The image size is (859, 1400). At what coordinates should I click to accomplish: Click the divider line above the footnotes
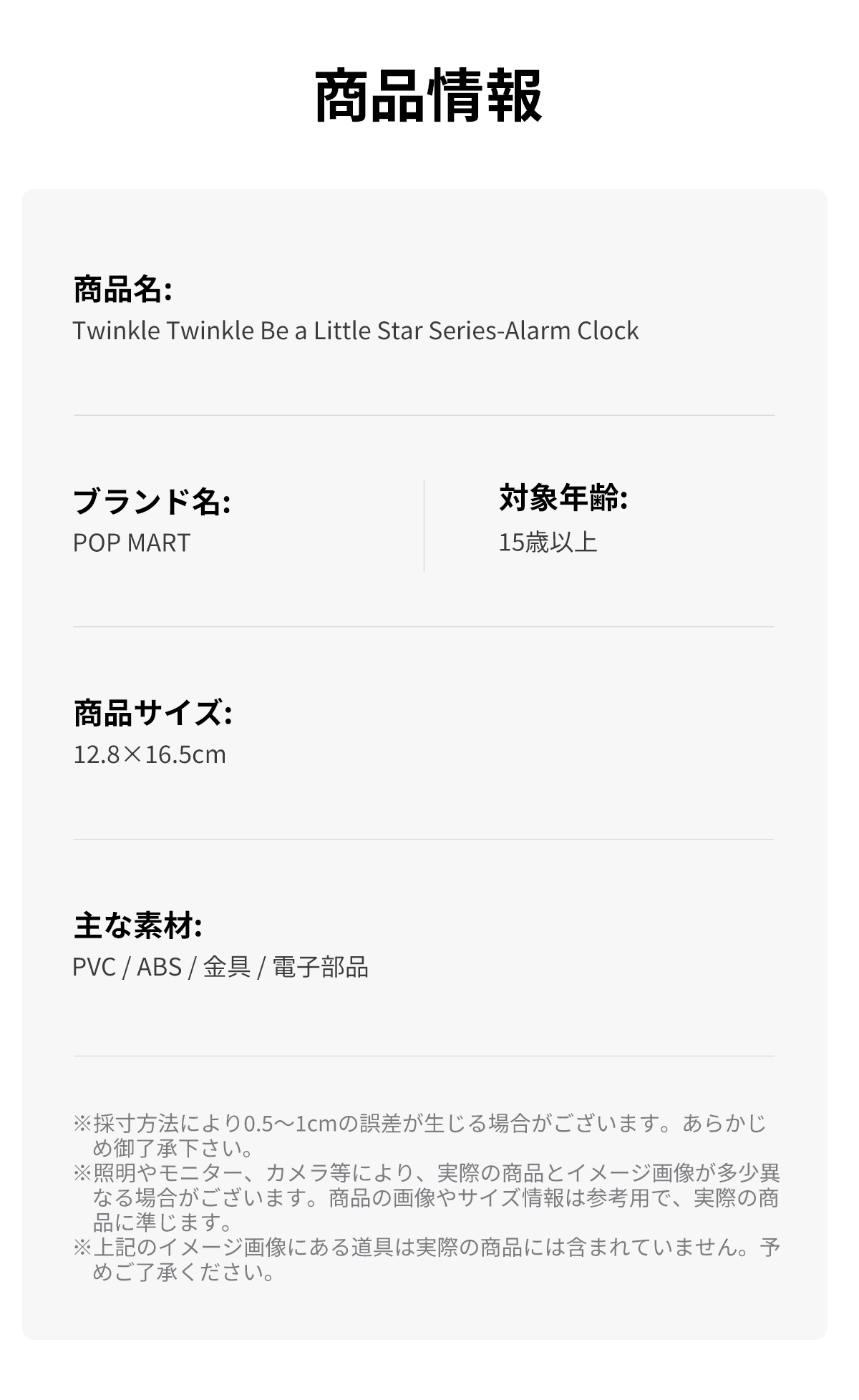(424, 1056)
